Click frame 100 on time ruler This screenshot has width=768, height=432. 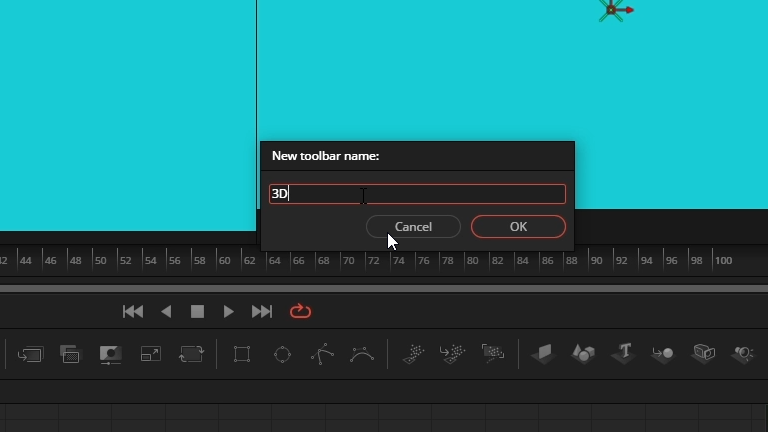click(723, 261)
